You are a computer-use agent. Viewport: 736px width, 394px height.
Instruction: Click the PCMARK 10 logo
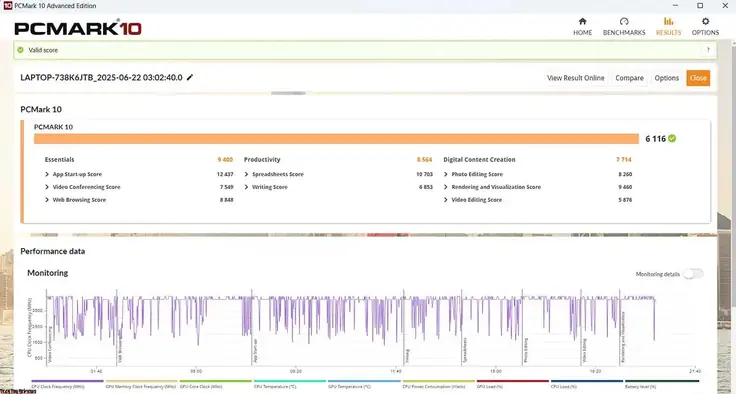coord(78,28)
